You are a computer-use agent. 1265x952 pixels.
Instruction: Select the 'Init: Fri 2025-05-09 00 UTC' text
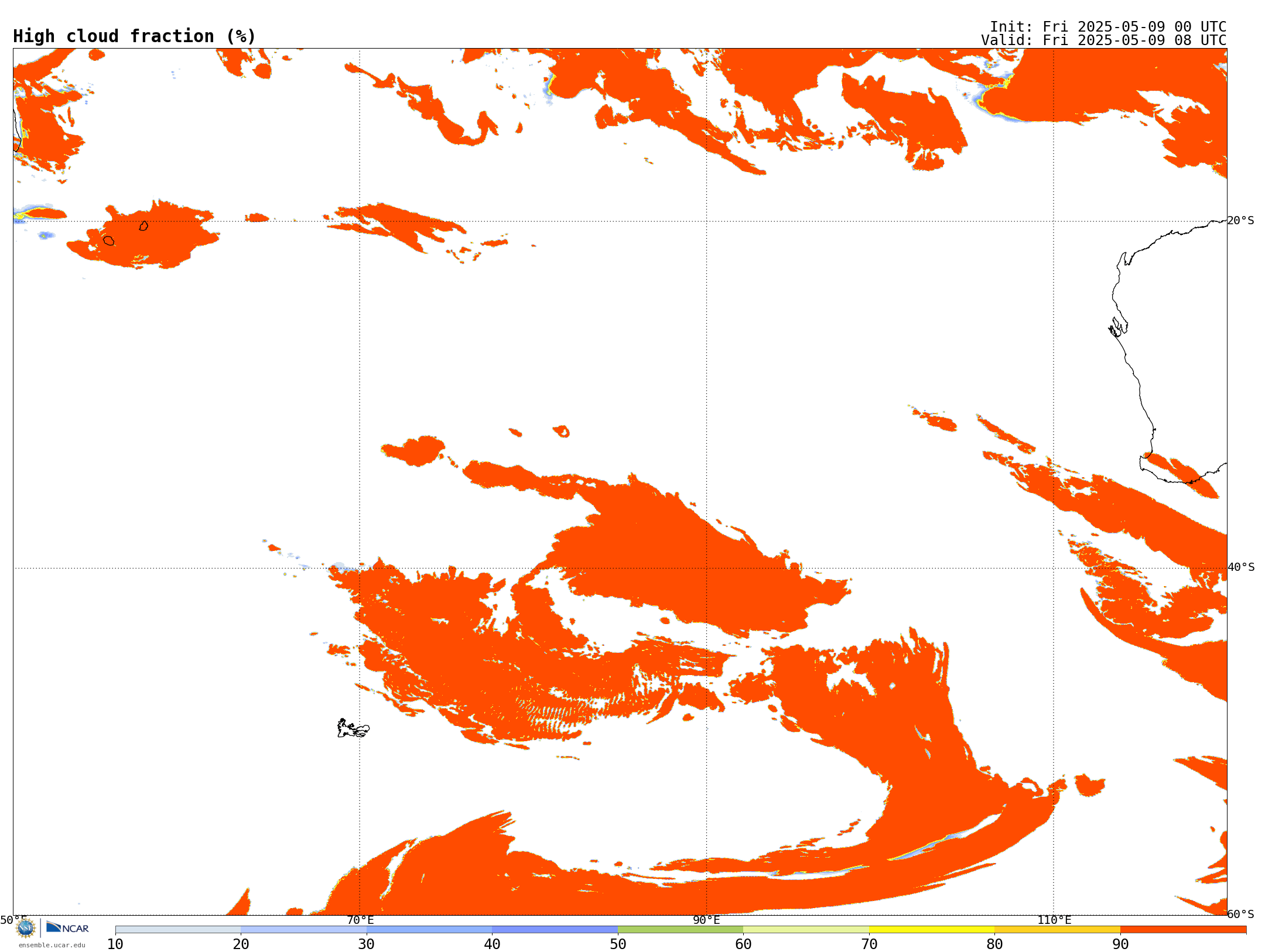(x=1108, y=27)
